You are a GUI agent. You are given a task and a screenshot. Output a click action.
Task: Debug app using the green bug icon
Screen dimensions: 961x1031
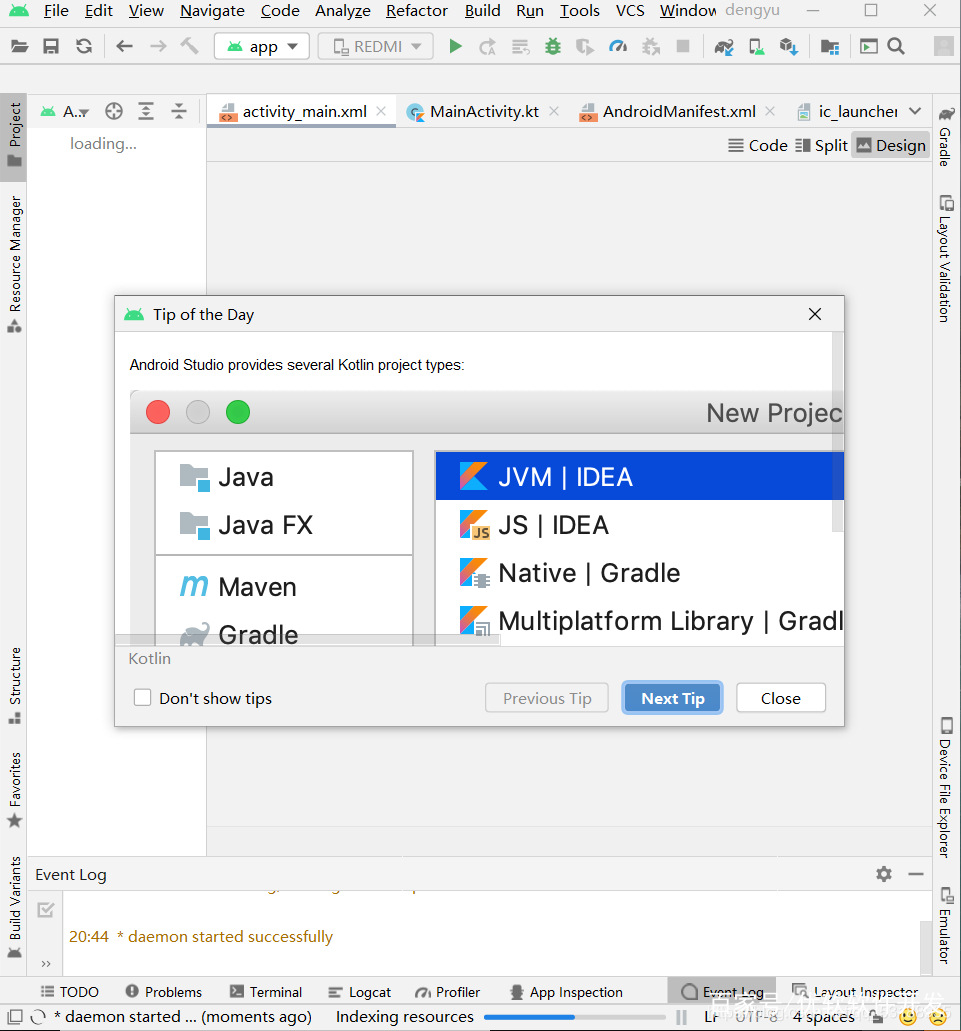point(553,47)
